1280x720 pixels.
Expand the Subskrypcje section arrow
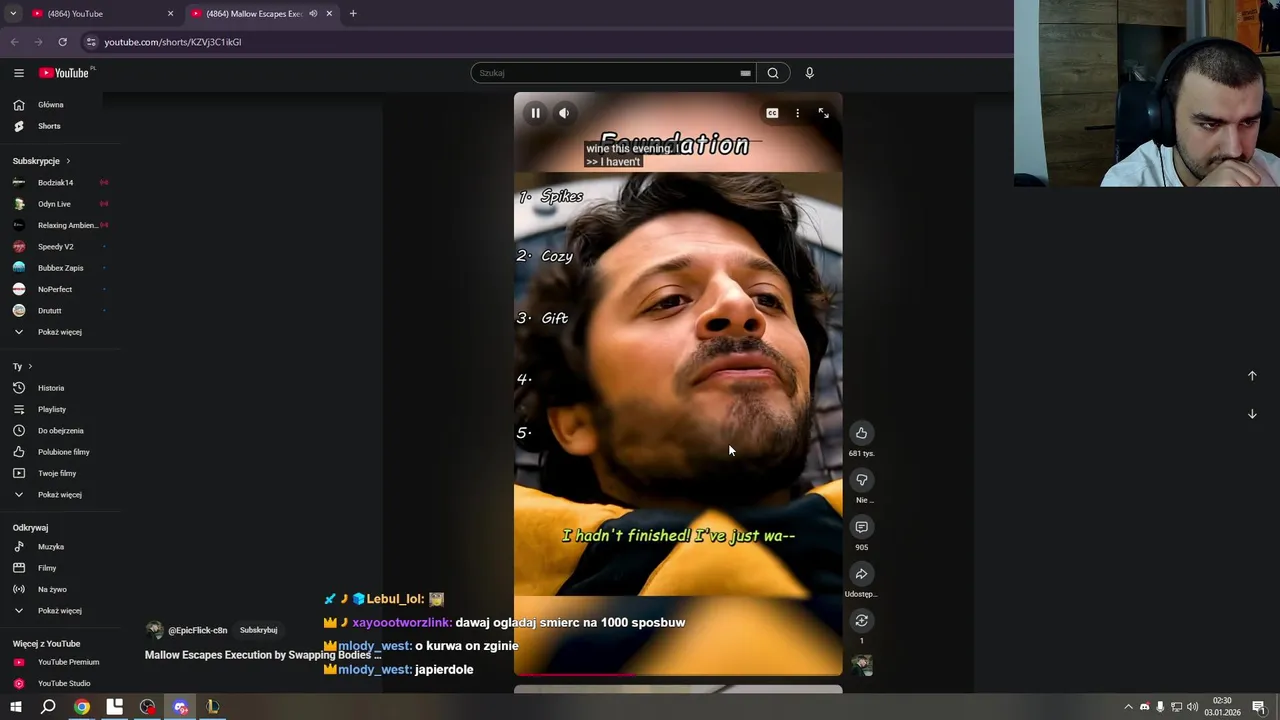(68, 161)
